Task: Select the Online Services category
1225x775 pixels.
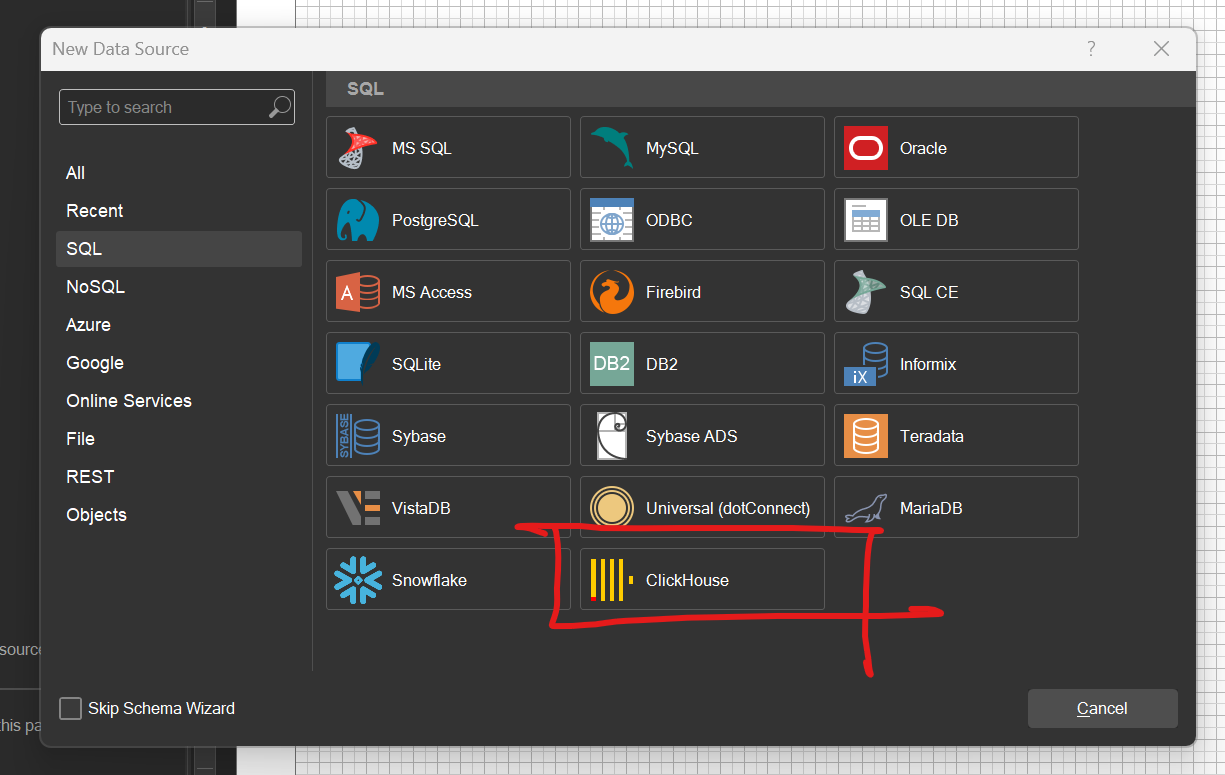Action: click(x=128, y=400)
